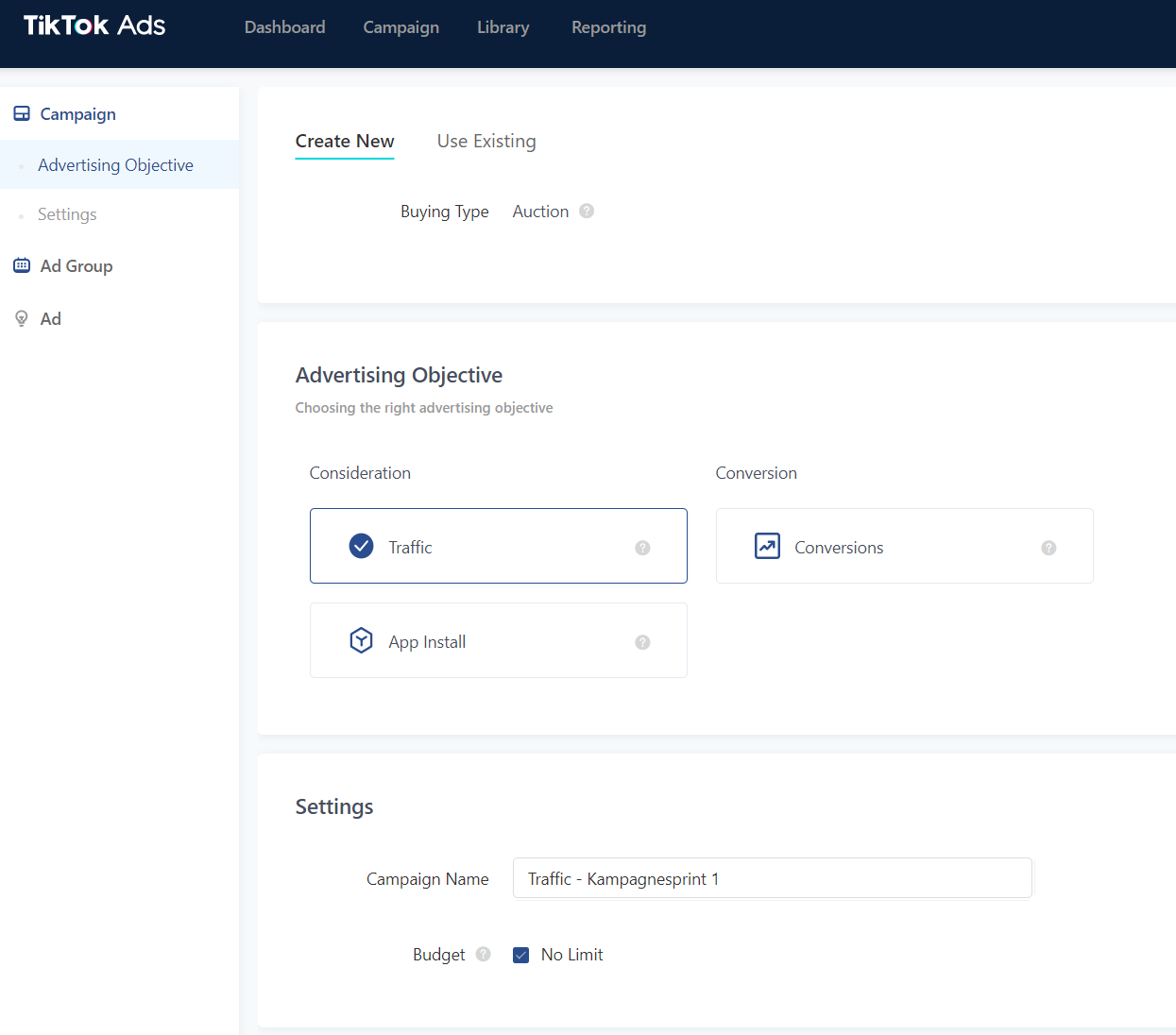Click 'Choosing the right advertising objective' text
The image size is (1176, 1035).
tap(424, 408)
